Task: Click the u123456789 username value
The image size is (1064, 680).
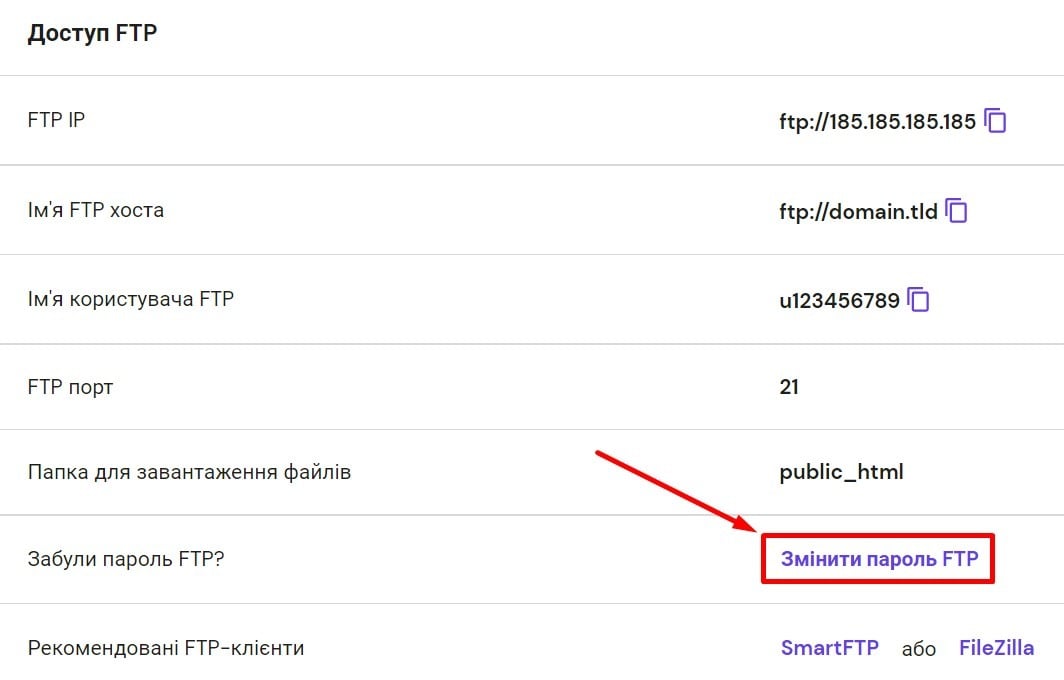Action: coord(839,300)
